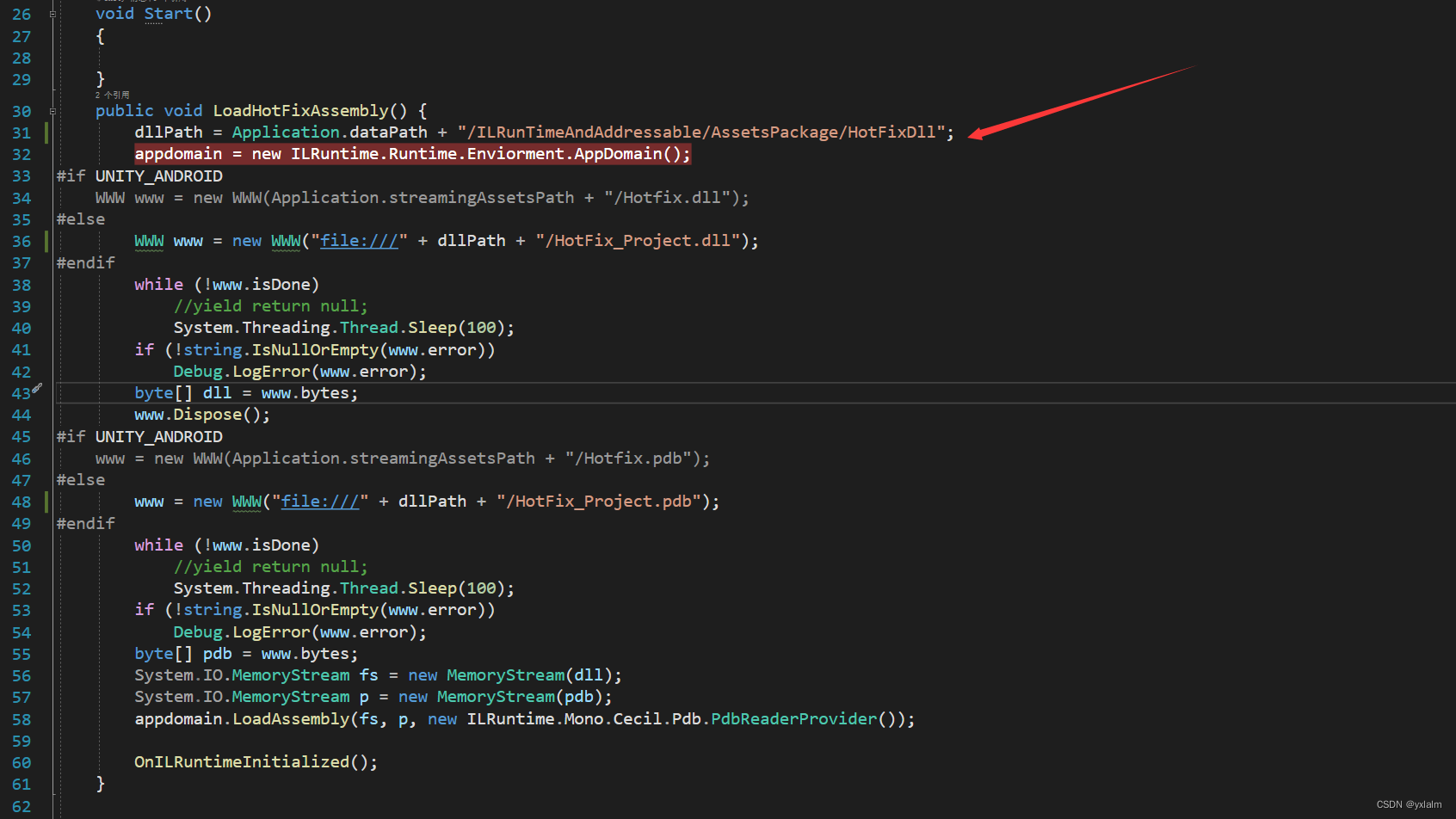The image size is (1456, 819).
Task: Click line number 58 in the gutter
Action: click(x=22, y=719)
